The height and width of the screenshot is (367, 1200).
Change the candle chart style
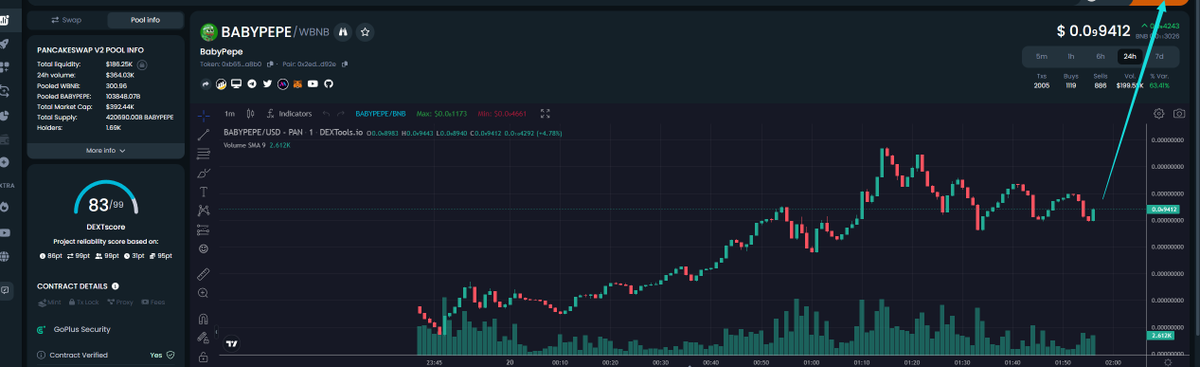coord(251,114)
